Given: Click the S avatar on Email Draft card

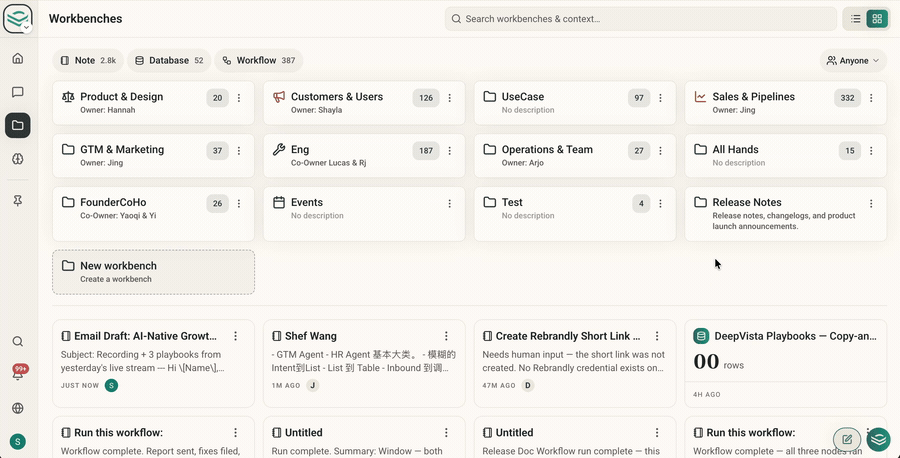Looking at the screenshot, I should (x=111, y=386).
